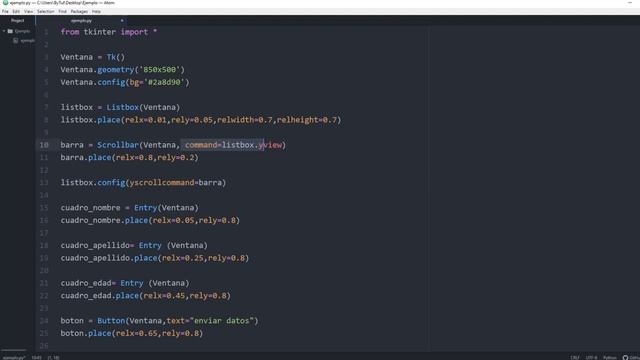Click the '#2a8d90' color string
This screenshot has height=360, width=640.
pyautogui.click(x=164, y=82)
